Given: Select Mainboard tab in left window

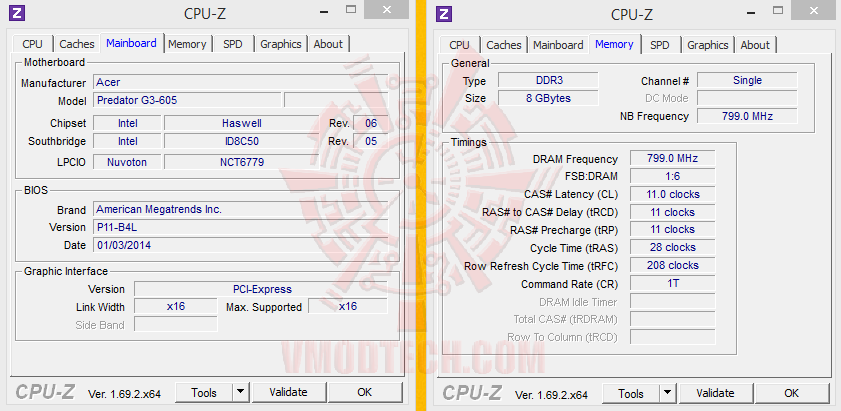Looking at the screenshot, I should click(131, 43).
